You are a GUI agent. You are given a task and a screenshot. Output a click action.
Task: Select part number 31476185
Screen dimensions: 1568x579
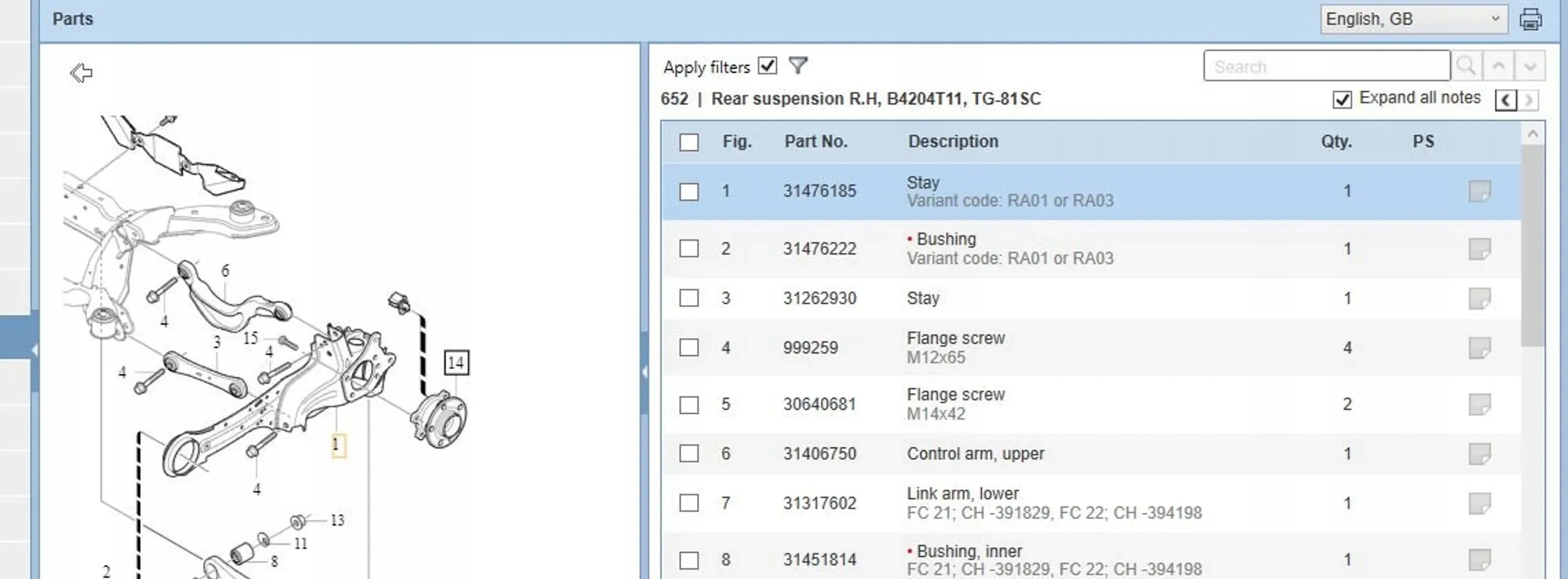819,191
